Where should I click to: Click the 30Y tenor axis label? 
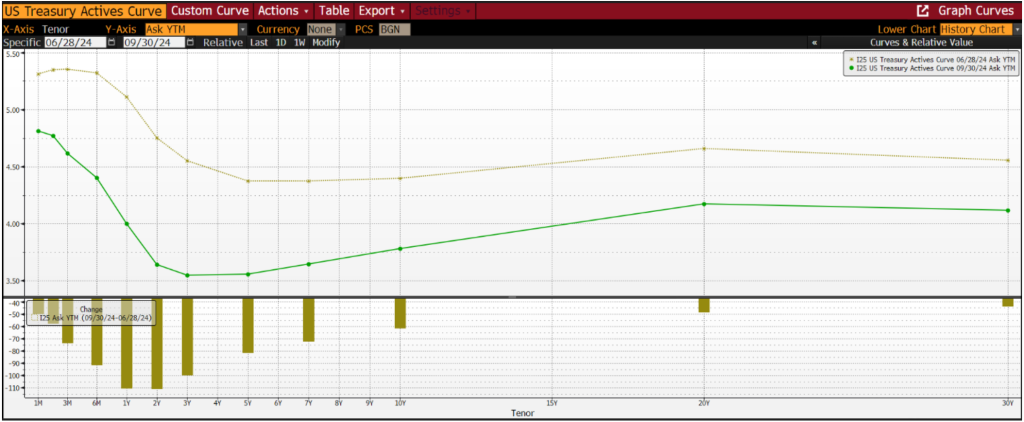pos(1008,404)
